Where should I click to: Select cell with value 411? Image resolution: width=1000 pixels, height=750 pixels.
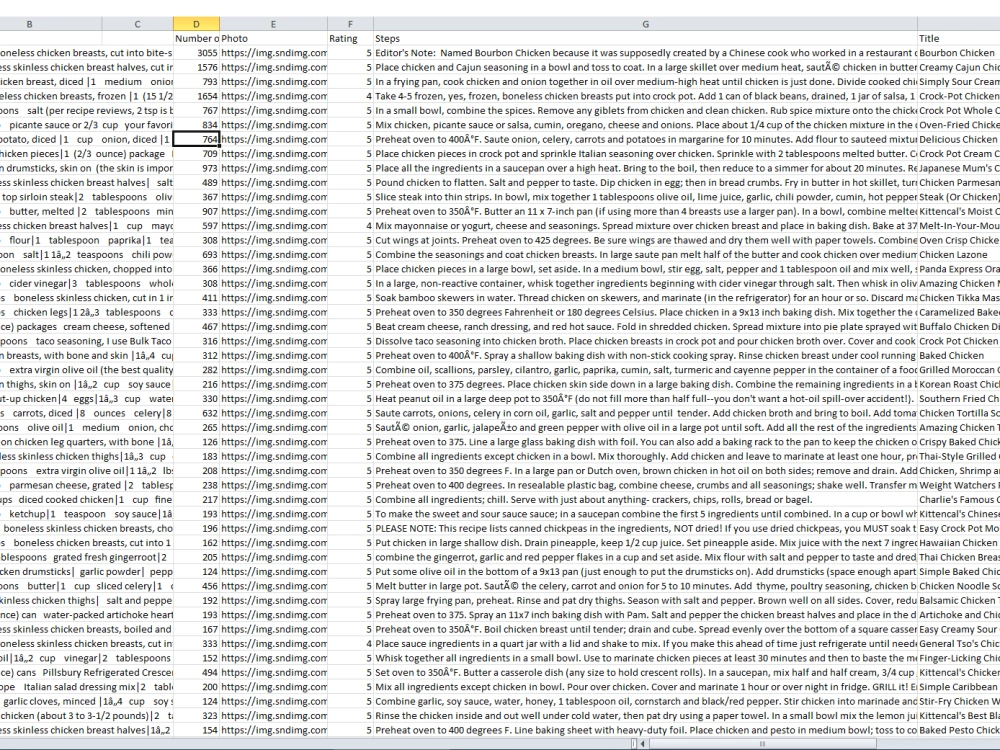pos(196,298)
